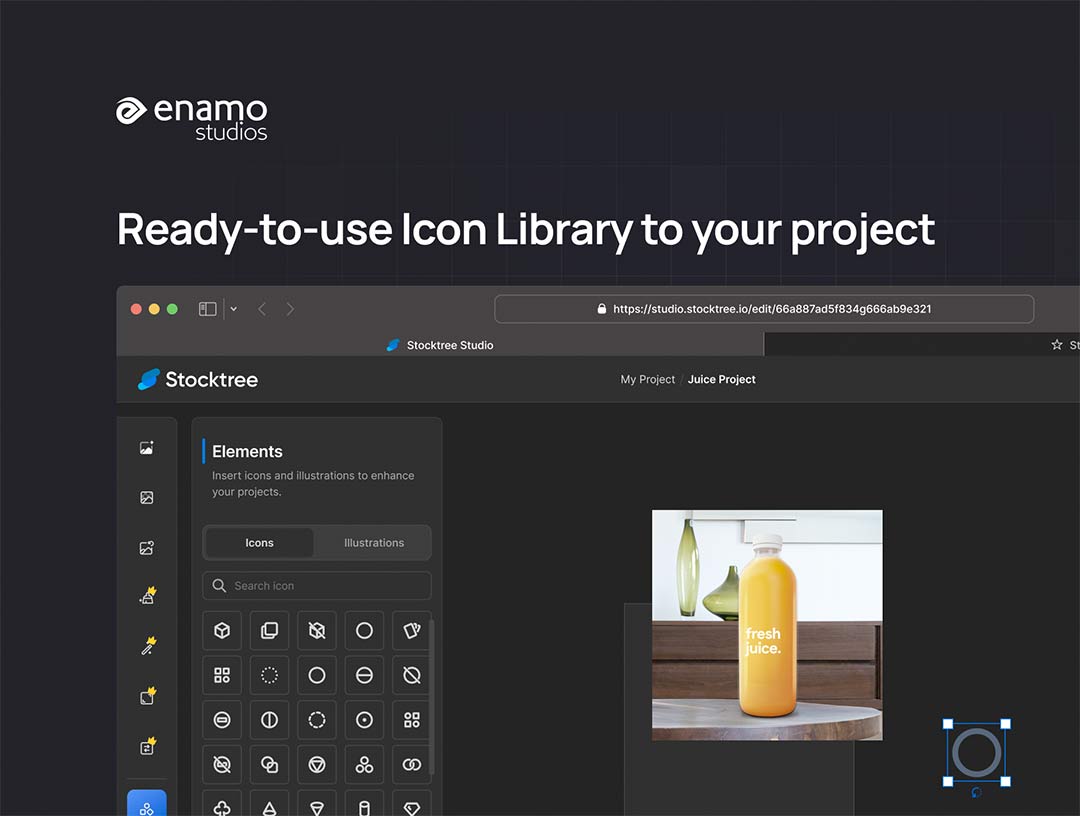Insert the playing cards icon

412,631
